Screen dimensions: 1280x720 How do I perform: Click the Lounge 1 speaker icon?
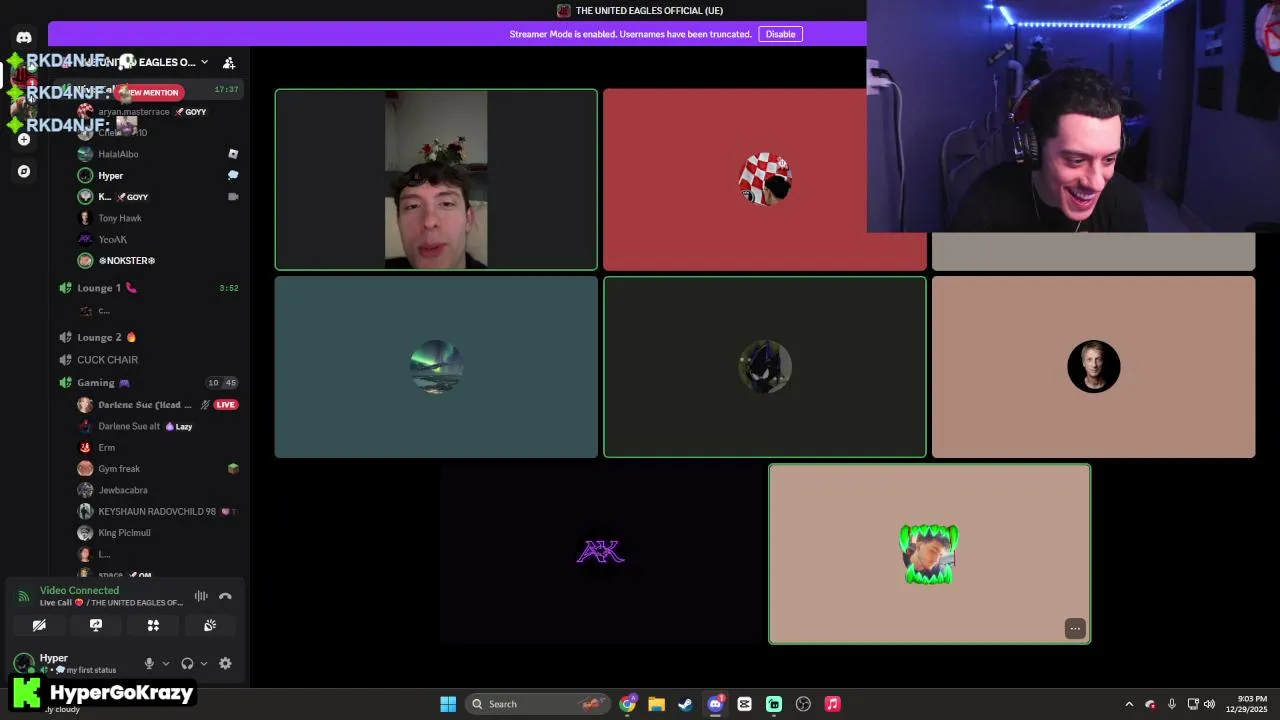(65, 288)
